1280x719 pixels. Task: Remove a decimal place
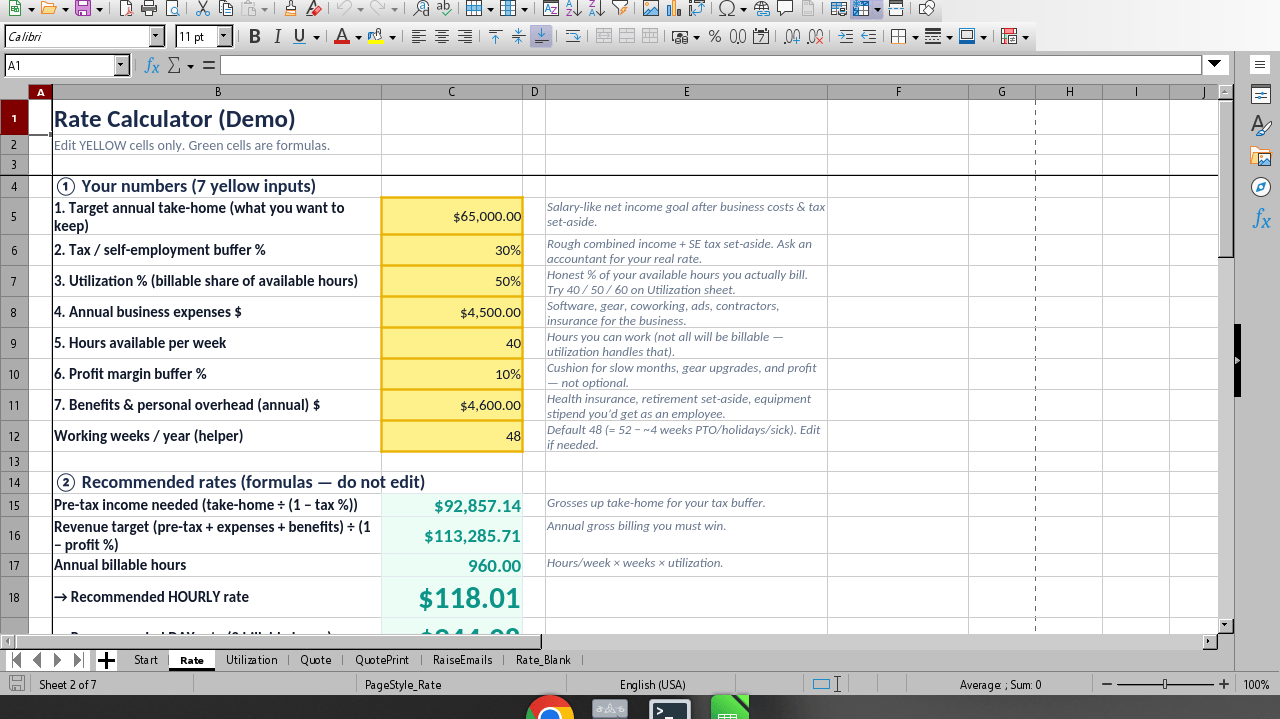click(x=814, y=37)
